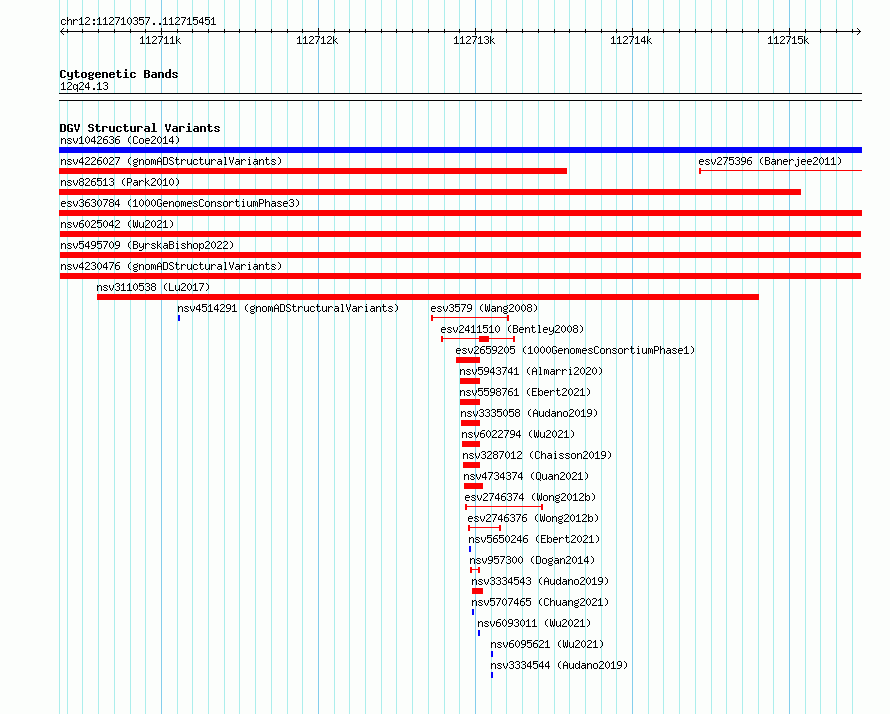Viewport: 890px width, 714px height.
Task: Open the esv2746376 (Wong2012b) label
Action: coord(533,518)
